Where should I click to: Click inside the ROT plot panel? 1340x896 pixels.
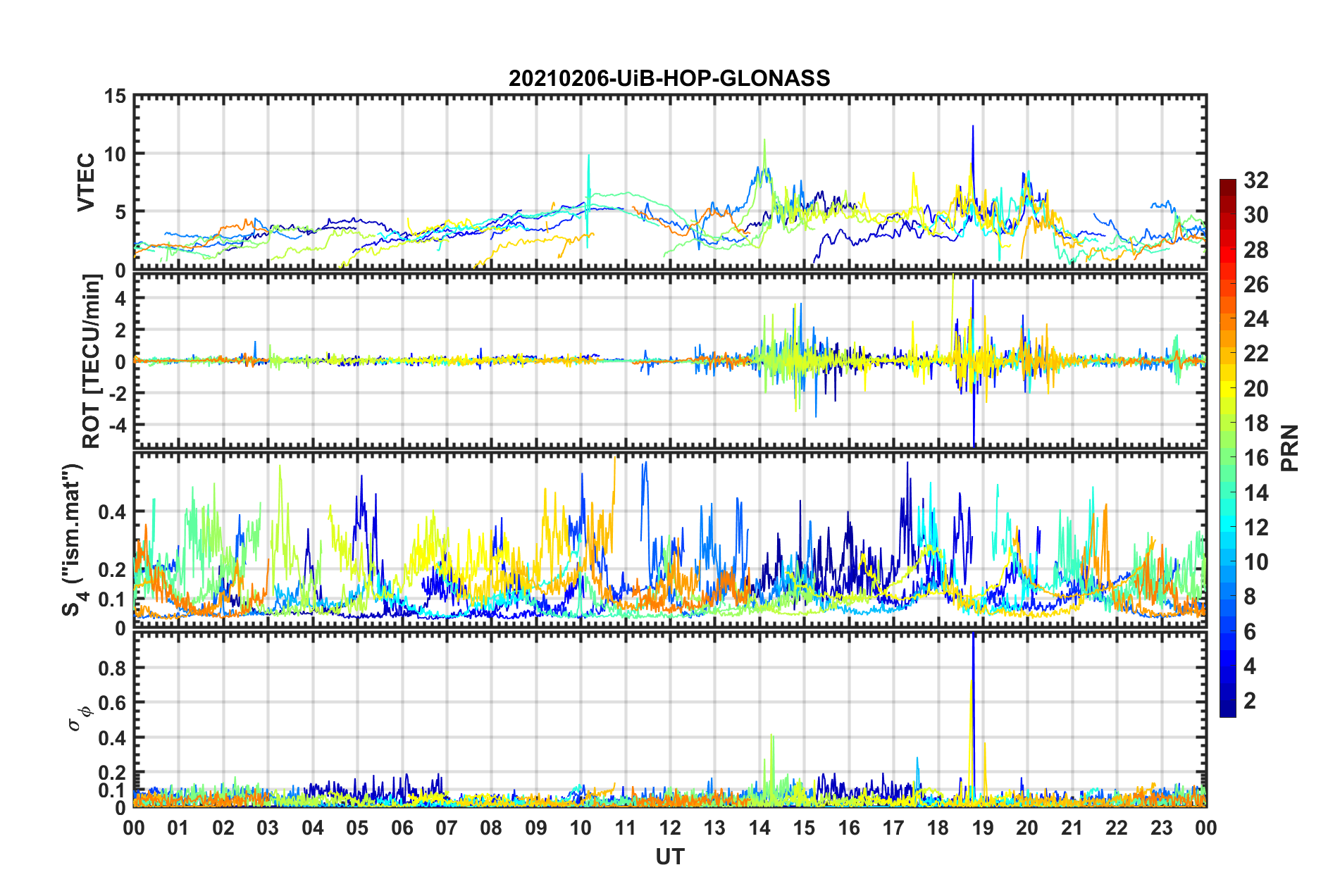[670, 361]
